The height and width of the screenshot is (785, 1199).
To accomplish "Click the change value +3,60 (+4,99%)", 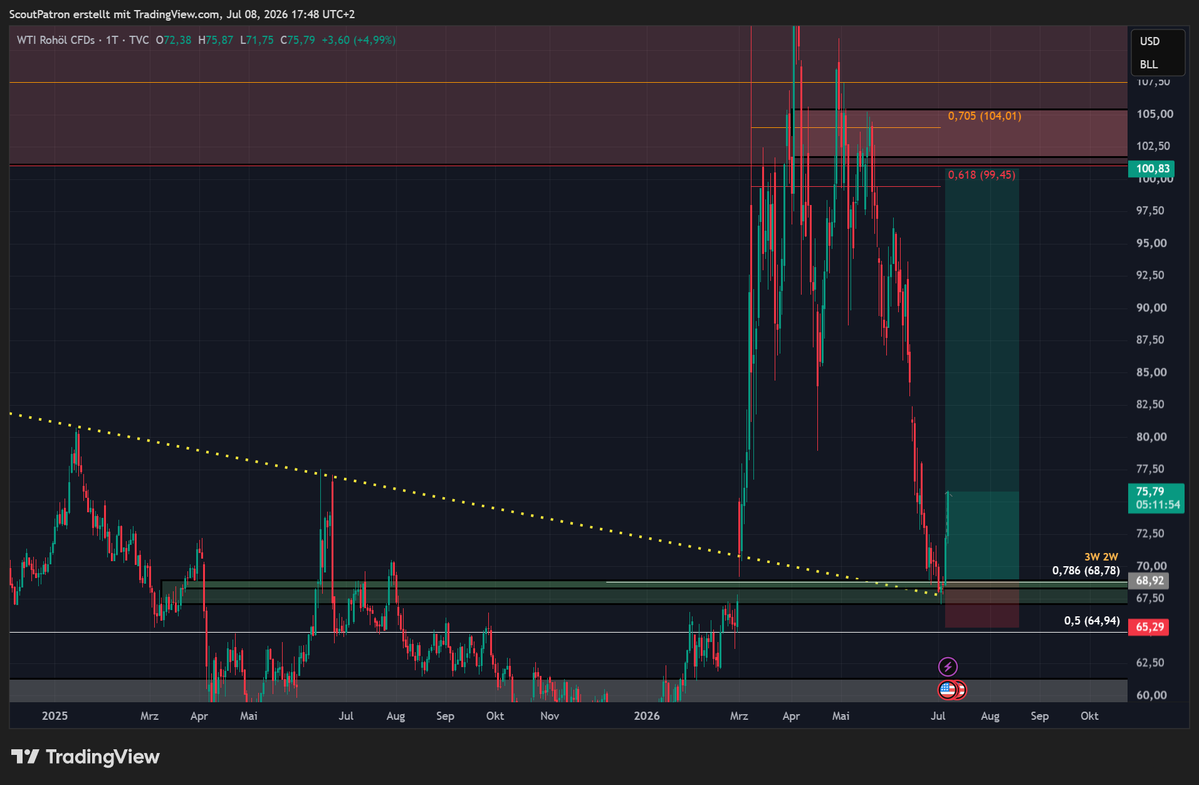I will (x=359, y=40).
